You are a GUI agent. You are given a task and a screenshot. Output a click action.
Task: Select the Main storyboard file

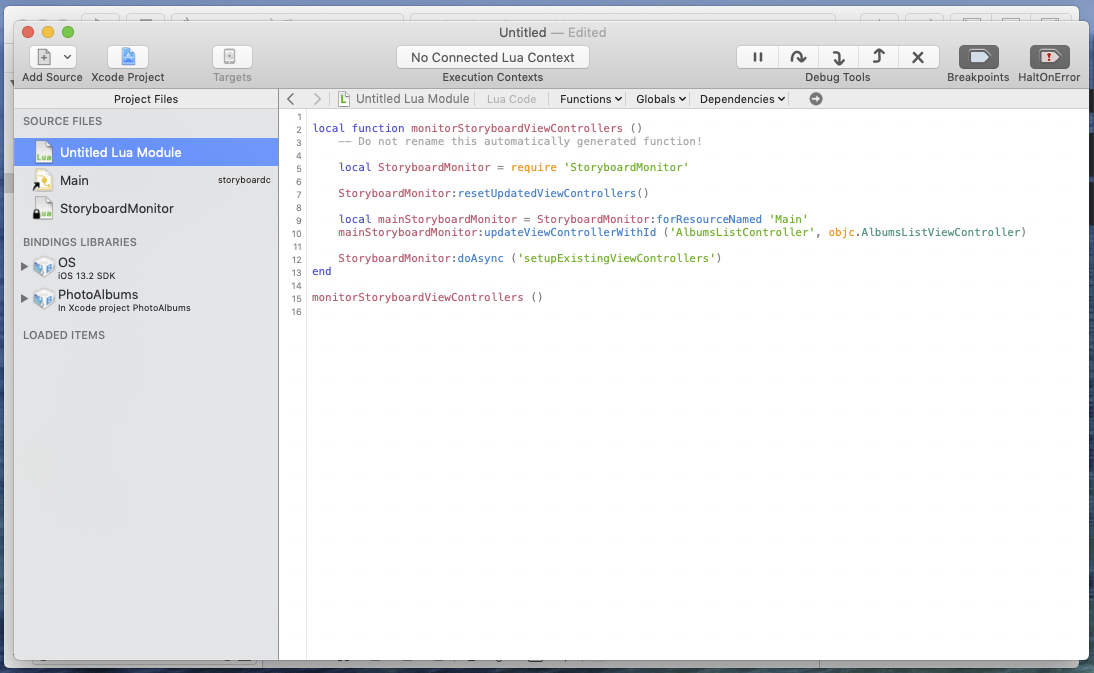146,181
